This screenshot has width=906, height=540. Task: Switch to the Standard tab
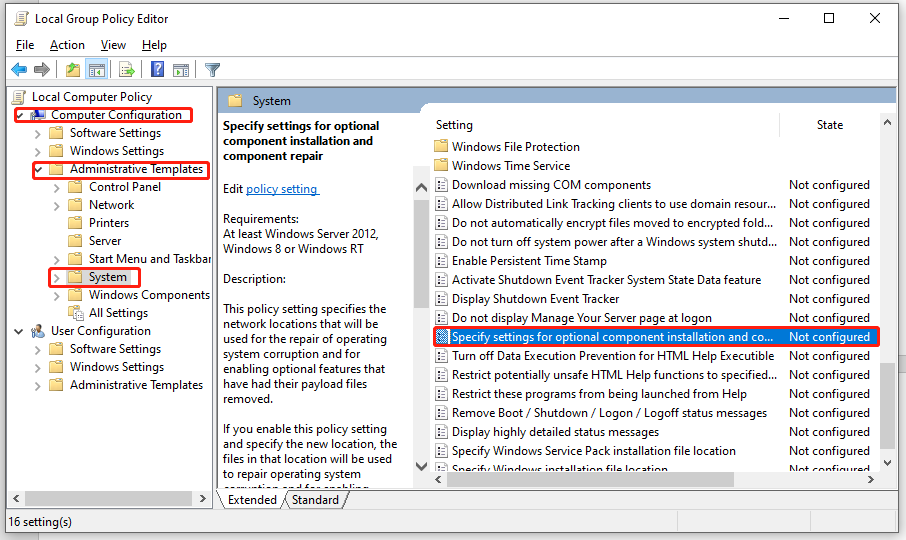coord(315,500)
